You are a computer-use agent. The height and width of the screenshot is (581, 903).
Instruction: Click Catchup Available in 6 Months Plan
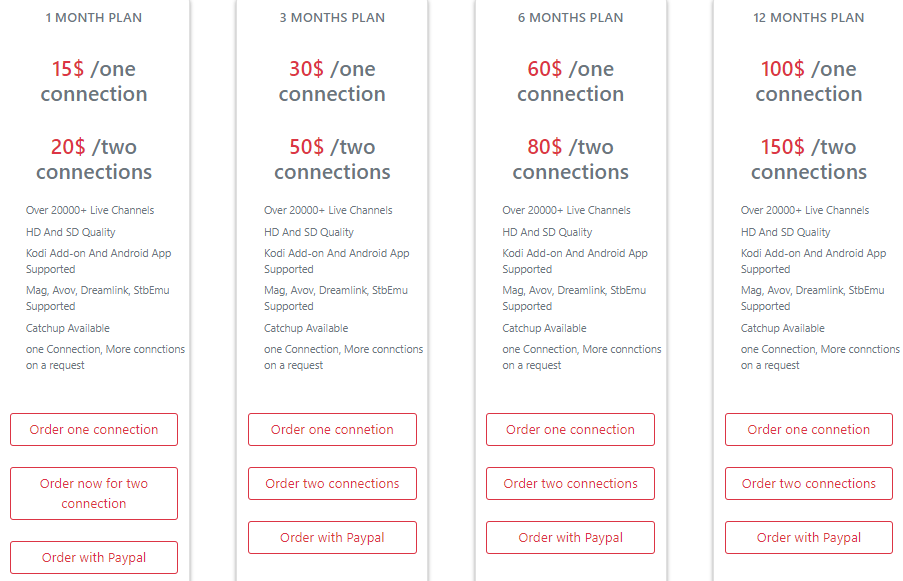pyautogui.click(x=544, y=328)
